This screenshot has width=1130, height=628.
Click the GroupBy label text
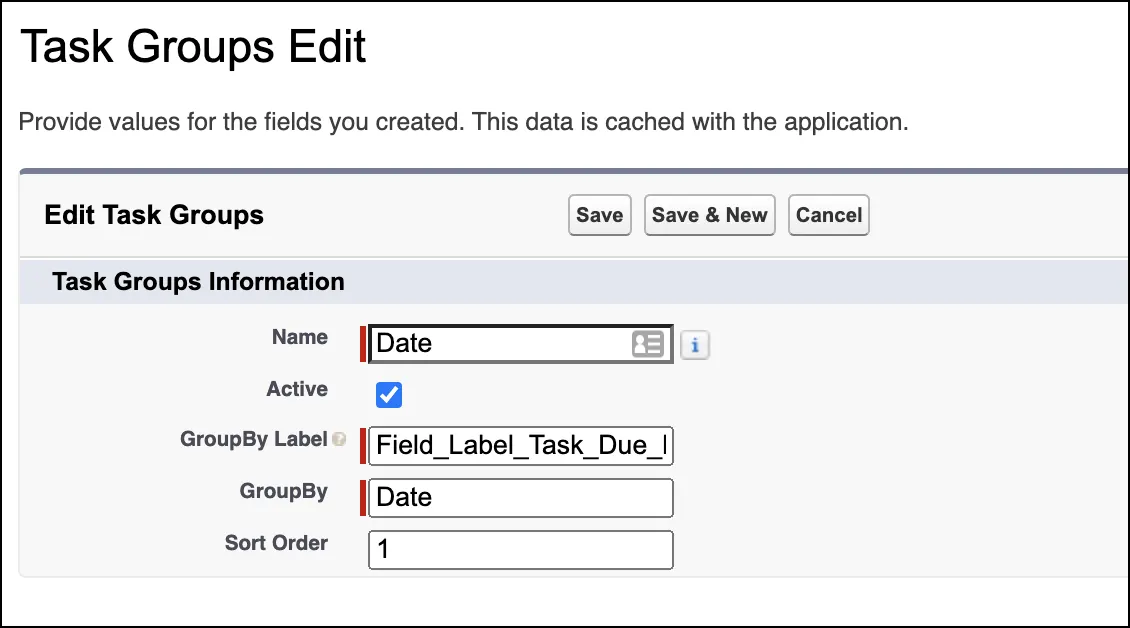(283, 491)
